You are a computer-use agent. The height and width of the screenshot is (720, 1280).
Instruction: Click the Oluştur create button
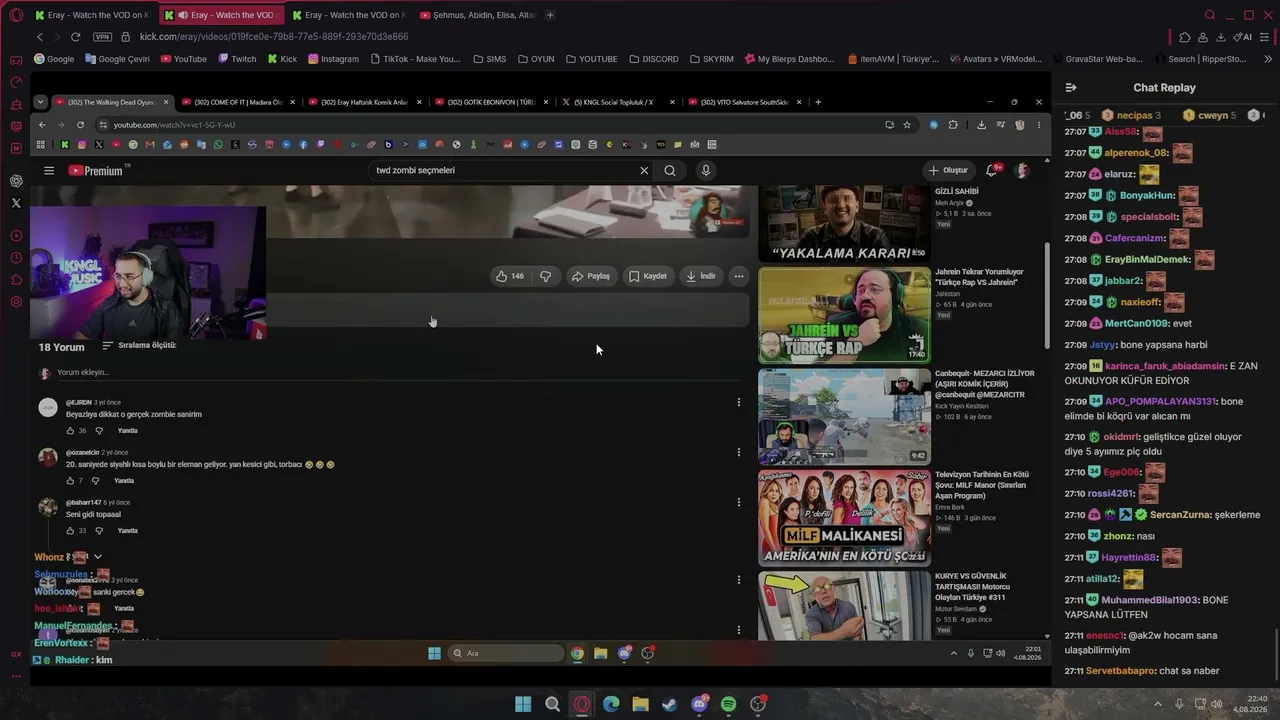[x=947, y=170]
